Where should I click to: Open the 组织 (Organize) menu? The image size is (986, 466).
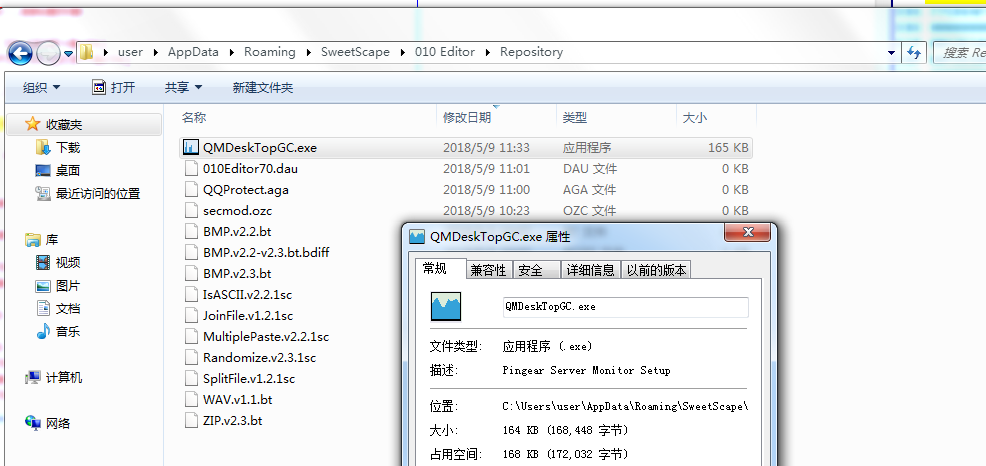42,87
